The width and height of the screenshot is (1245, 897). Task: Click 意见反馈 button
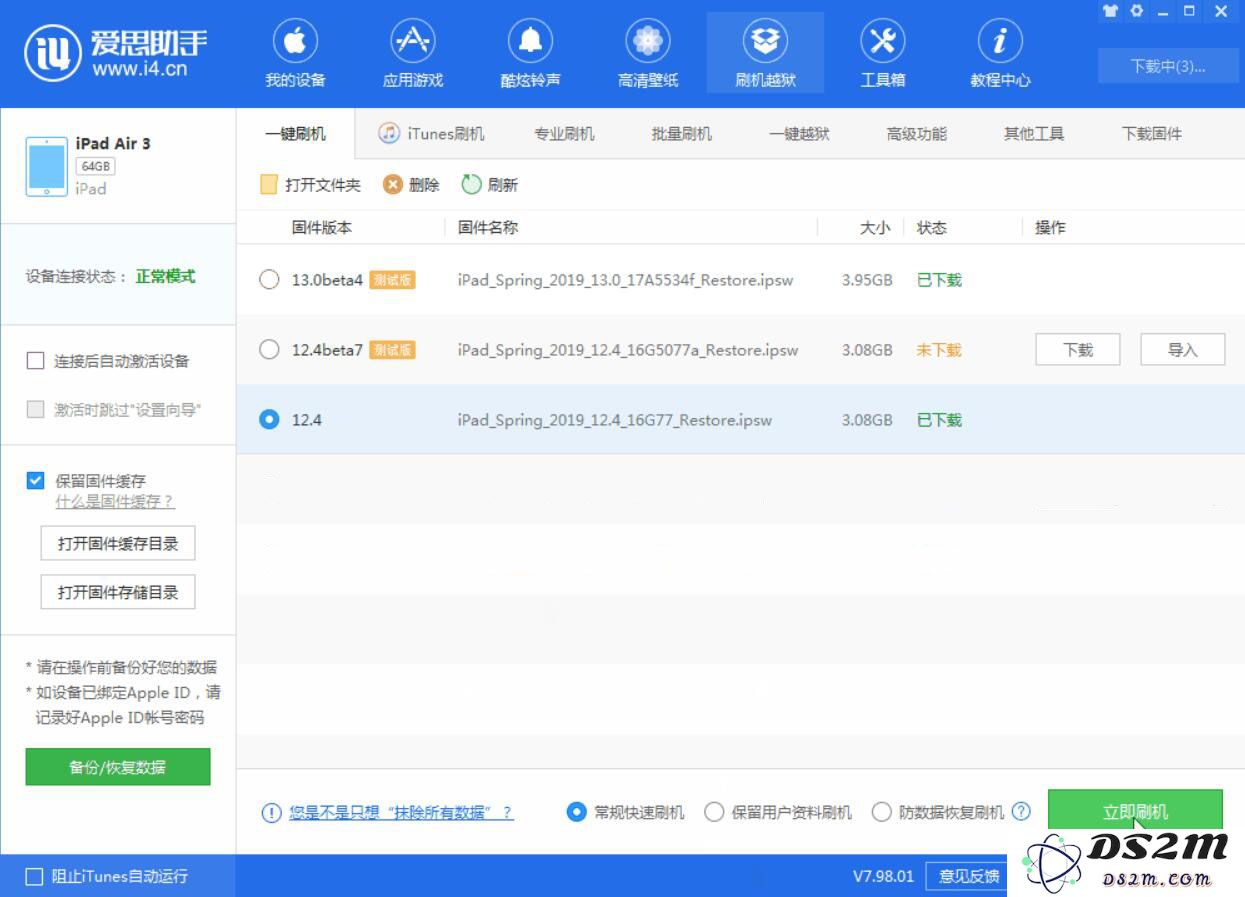(x=969, y=876)
